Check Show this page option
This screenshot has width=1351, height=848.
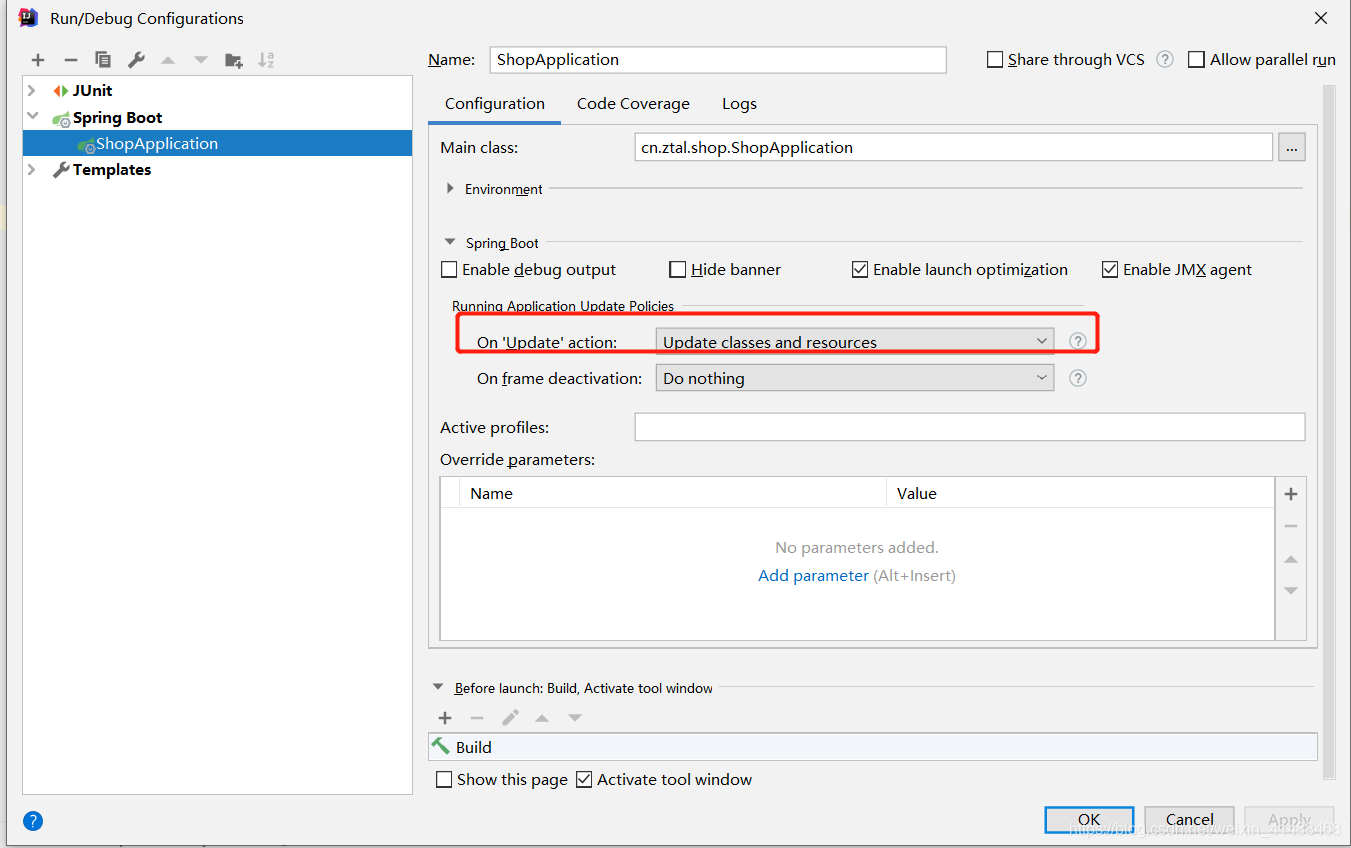tap(444, 780)
